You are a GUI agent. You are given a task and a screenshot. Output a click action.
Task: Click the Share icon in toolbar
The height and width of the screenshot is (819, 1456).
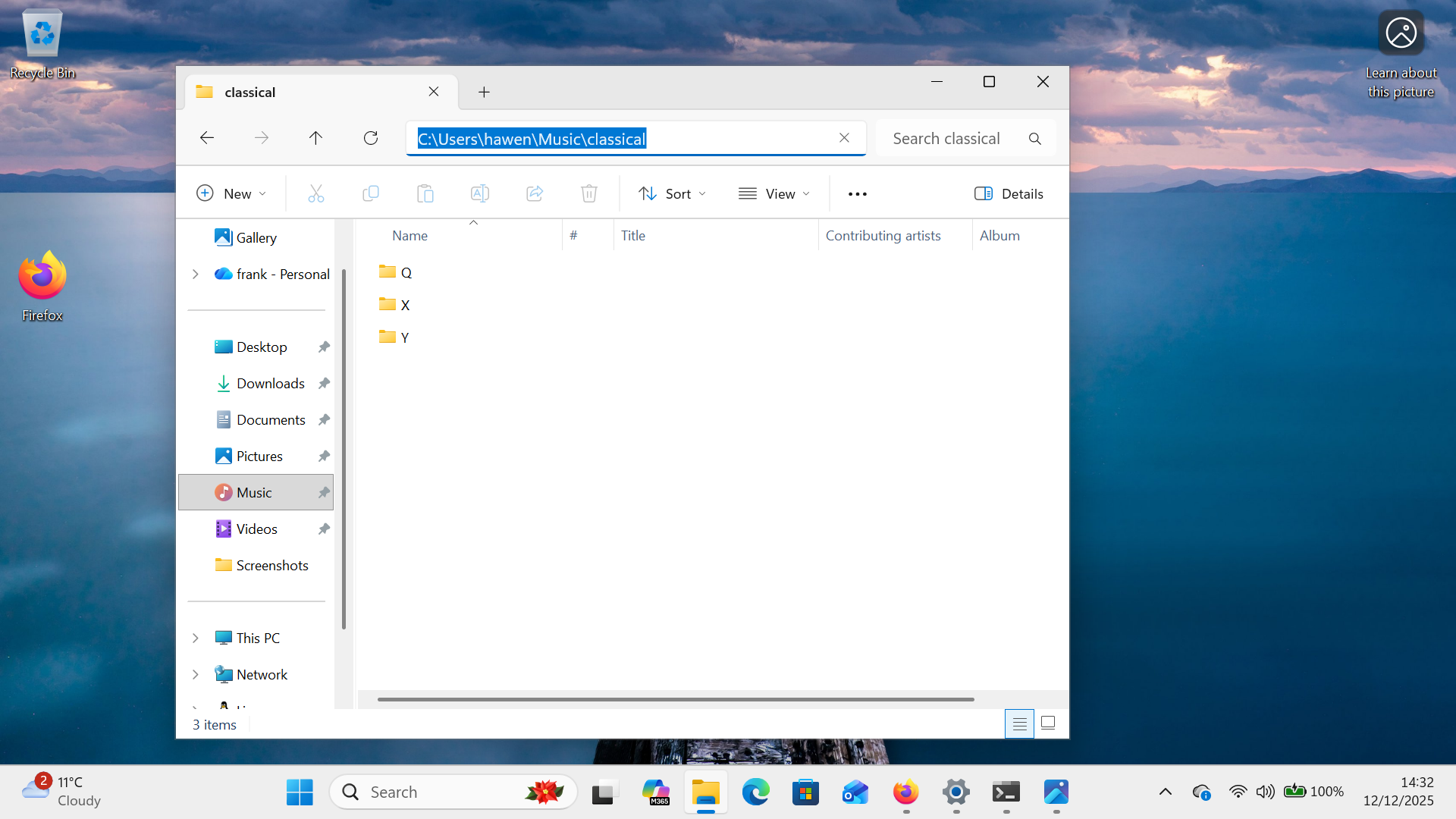(x=535, y=194)
